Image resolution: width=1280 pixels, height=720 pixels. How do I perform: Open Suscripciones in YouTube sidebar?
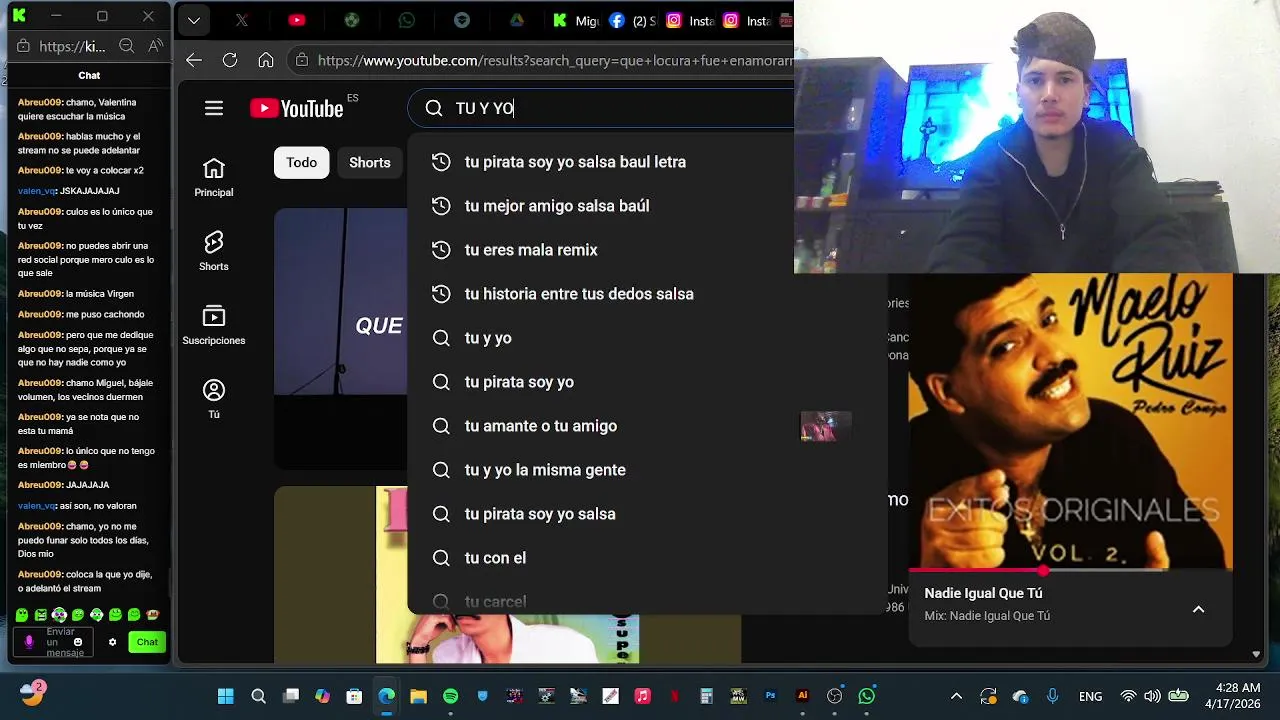point(214,325)
